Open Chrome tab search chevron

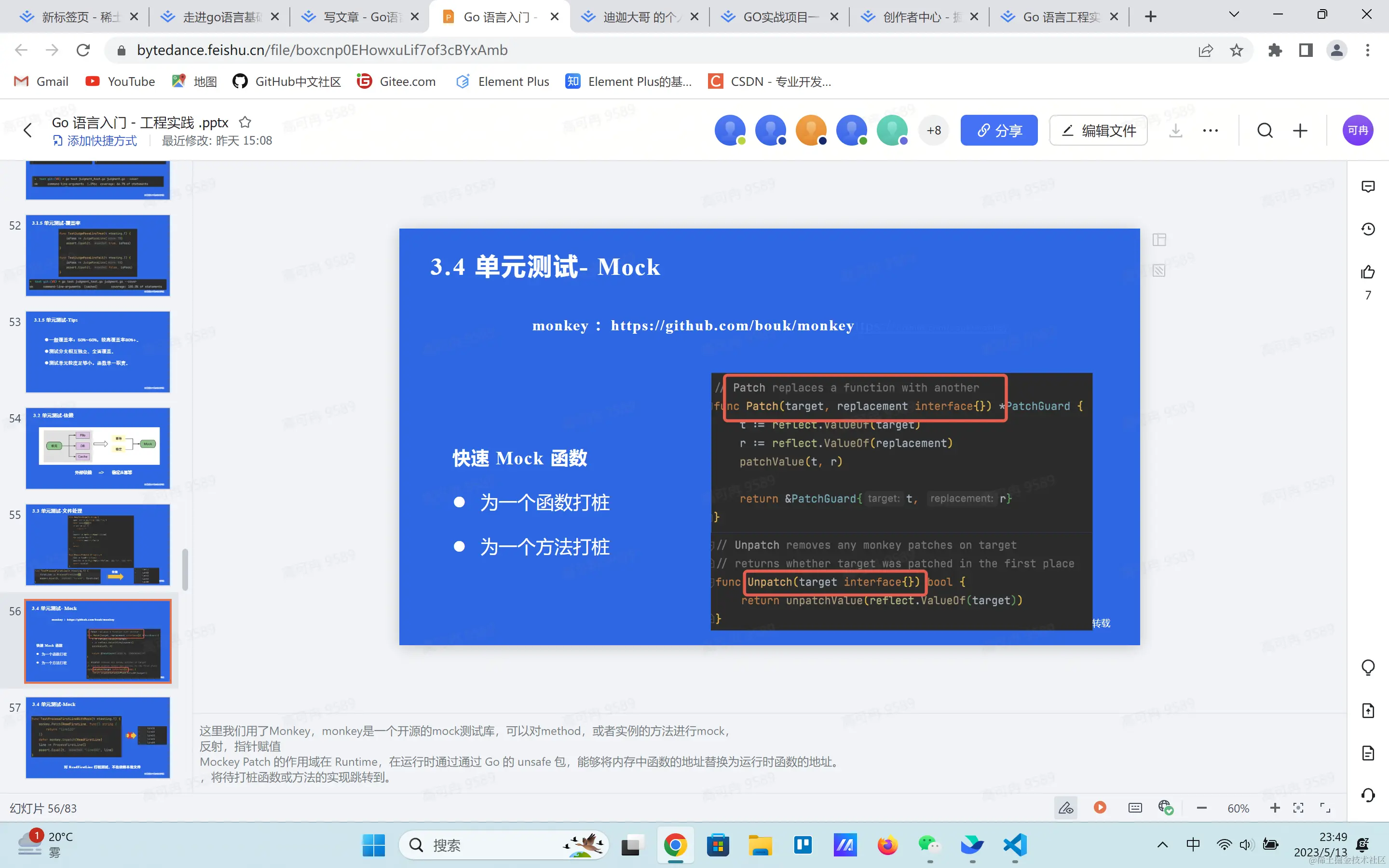tap(1234, 15)
